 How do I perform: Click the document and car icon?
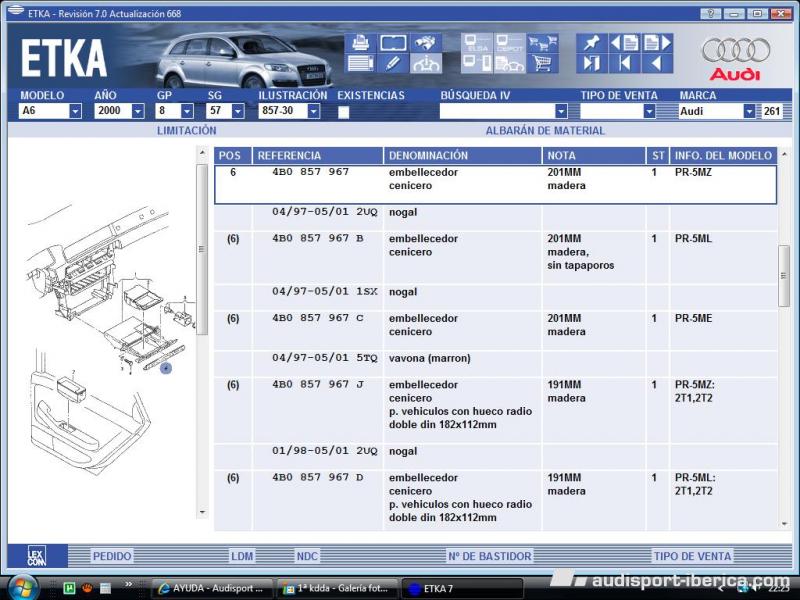(x=510, y=64)
